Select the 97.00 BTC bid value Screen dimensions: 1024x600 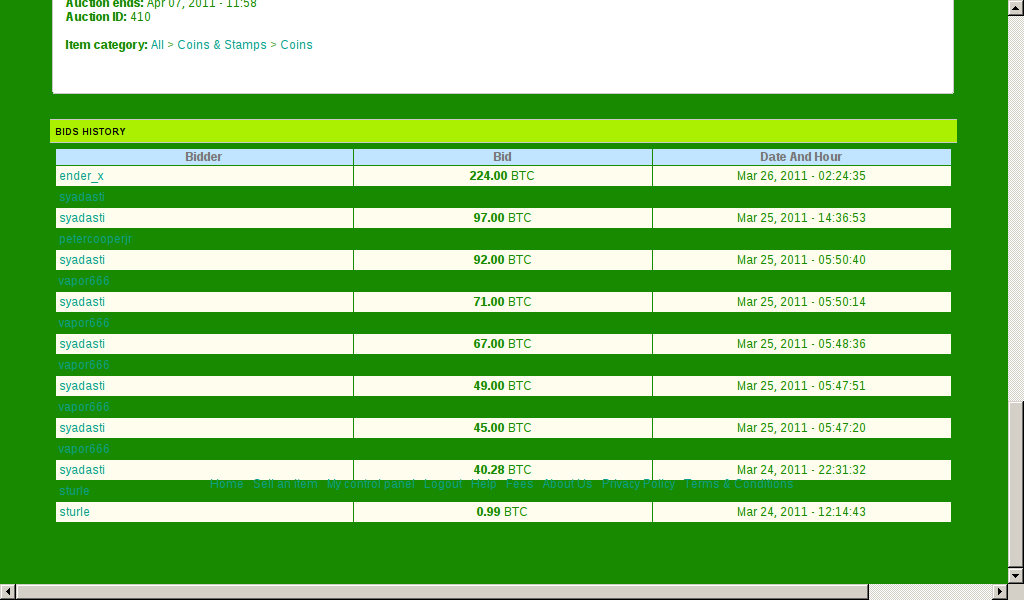(x=502, y=218)
